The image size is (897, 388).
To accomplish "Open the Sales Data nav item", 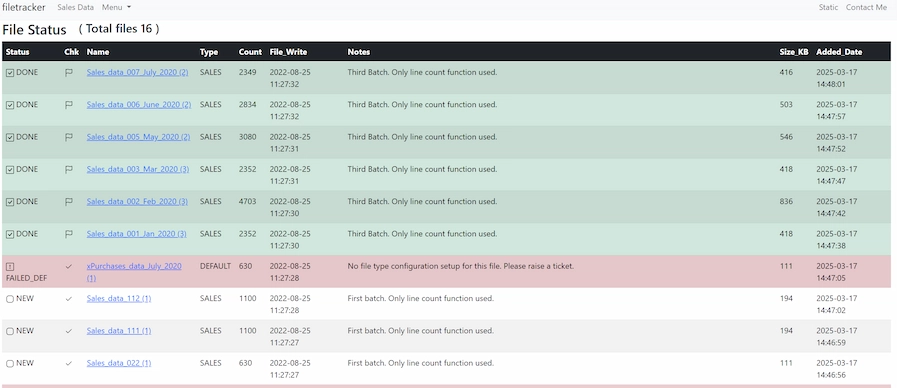I will (76, 7).
